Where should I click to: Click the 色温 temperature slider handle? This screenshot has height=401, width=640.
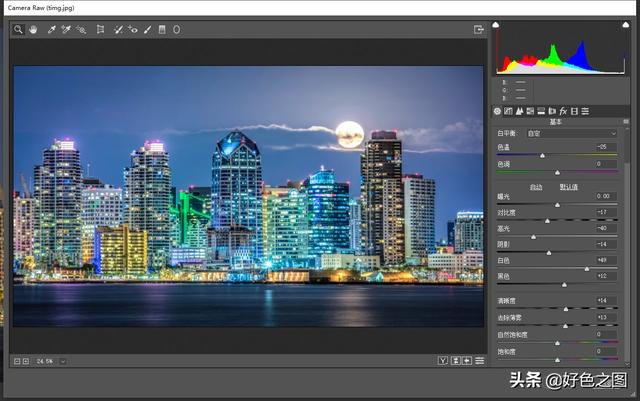[x=543, y=155]
